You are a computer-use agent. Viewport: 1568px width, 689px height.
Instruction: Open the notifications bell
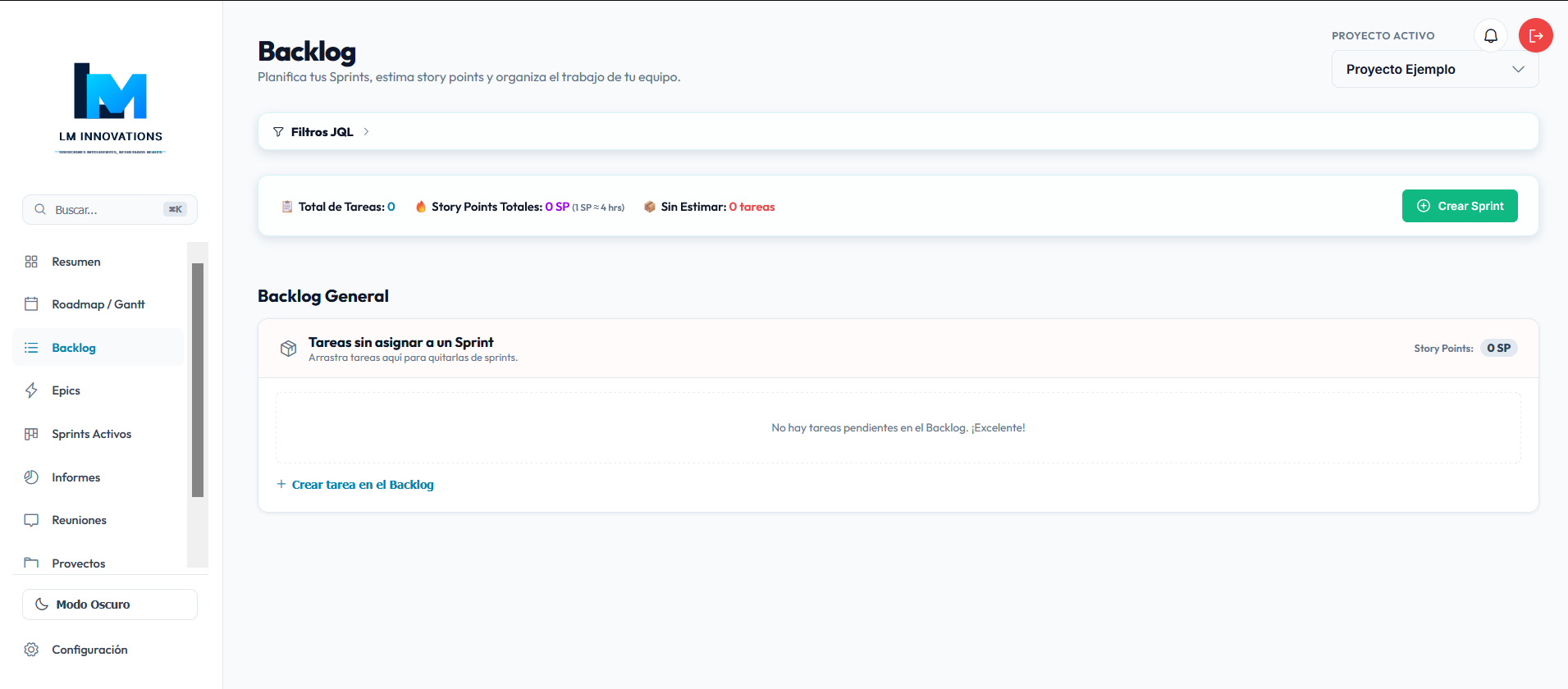pyautogui.click(x=1490, y=35)
